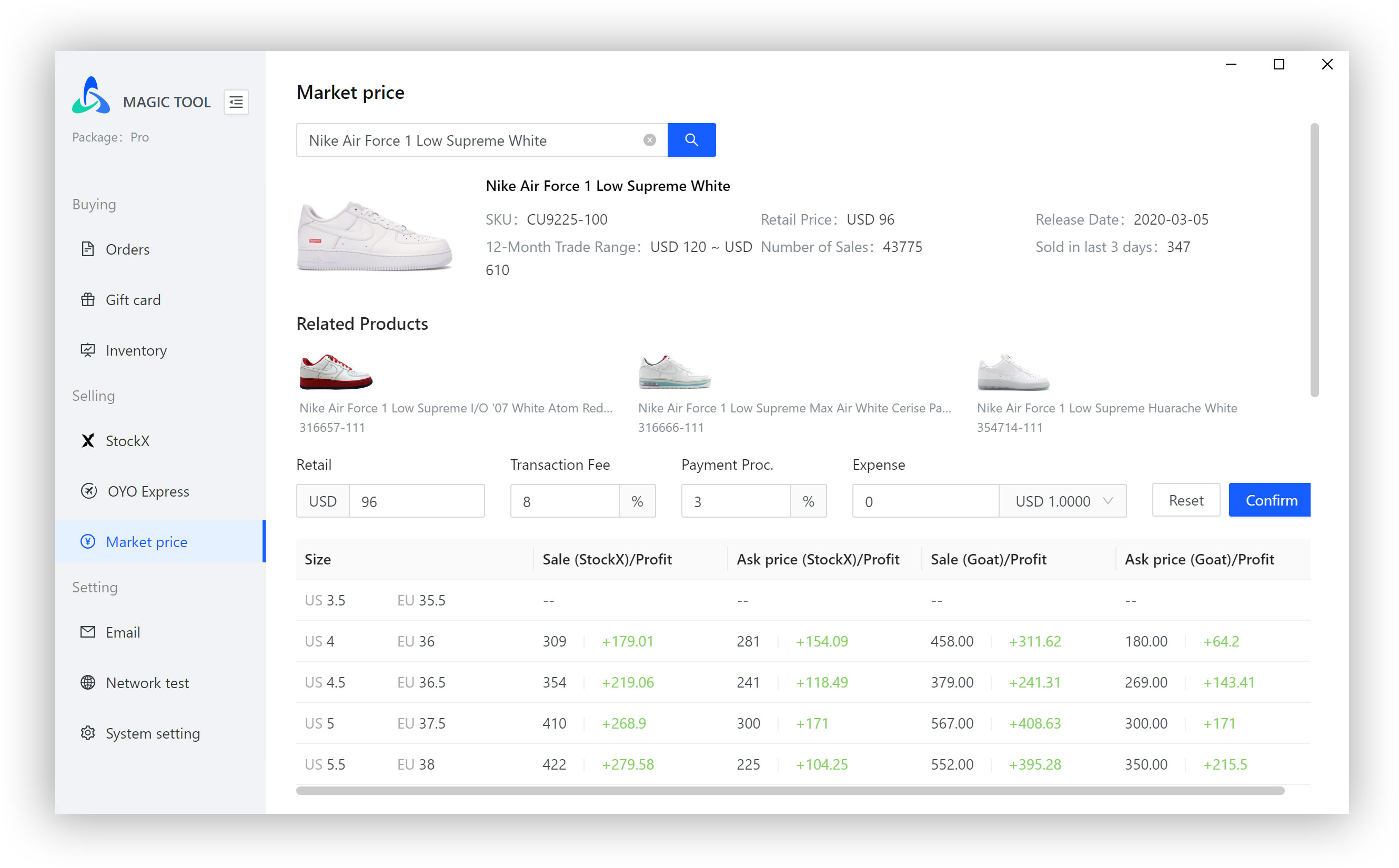
Task: Click the blue search magnifier button
Action: pos(691,139)
